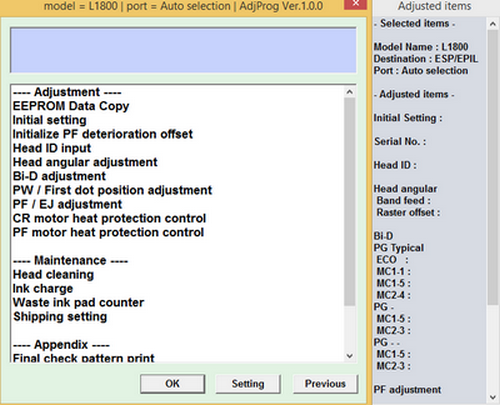
Task: Click the Adjusted items panel scroll-up arrow
Action: tap(493, 24)
